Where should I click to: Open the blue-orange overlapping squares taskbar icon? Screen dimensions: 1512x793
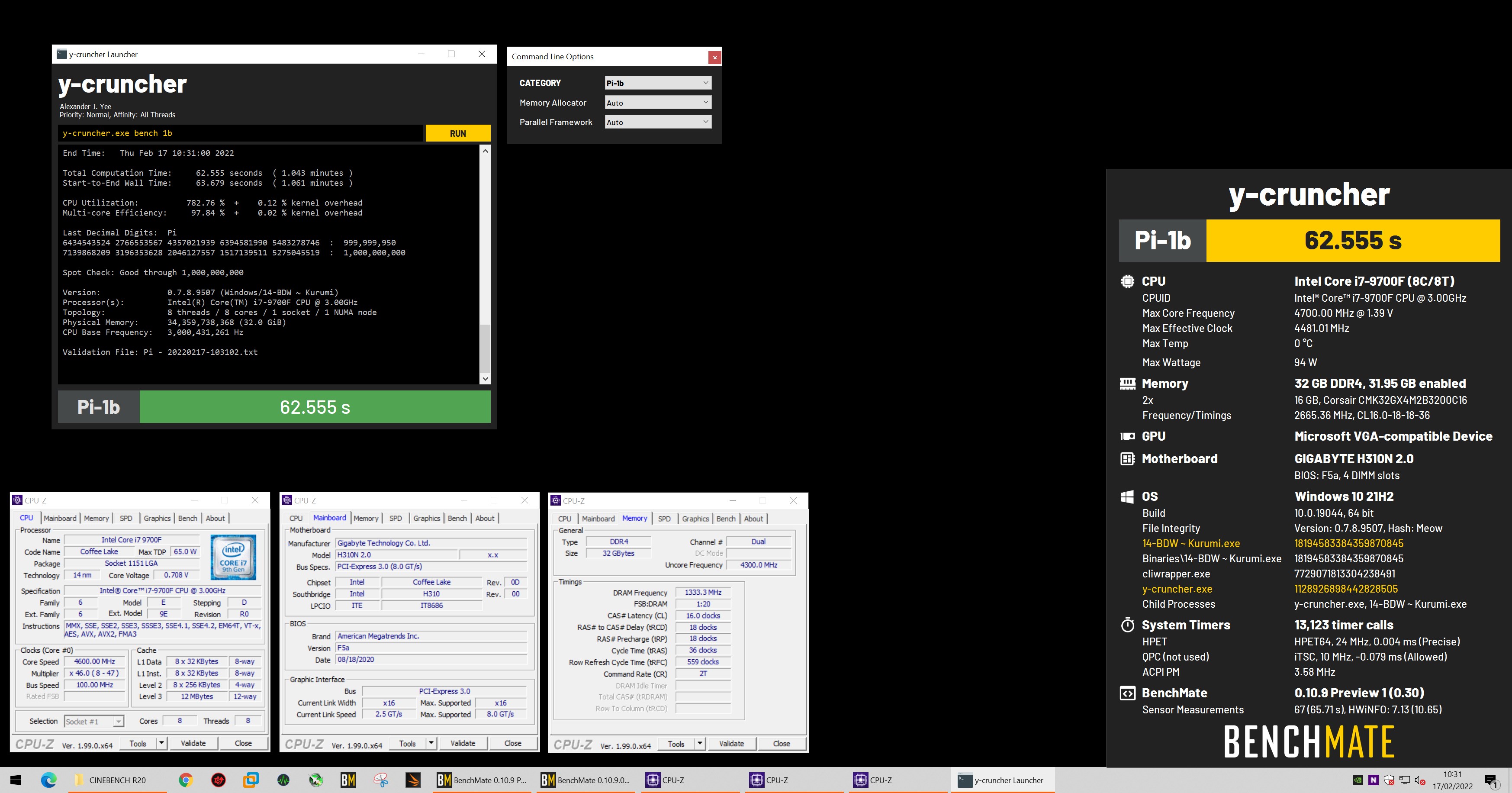pos(251,780)
